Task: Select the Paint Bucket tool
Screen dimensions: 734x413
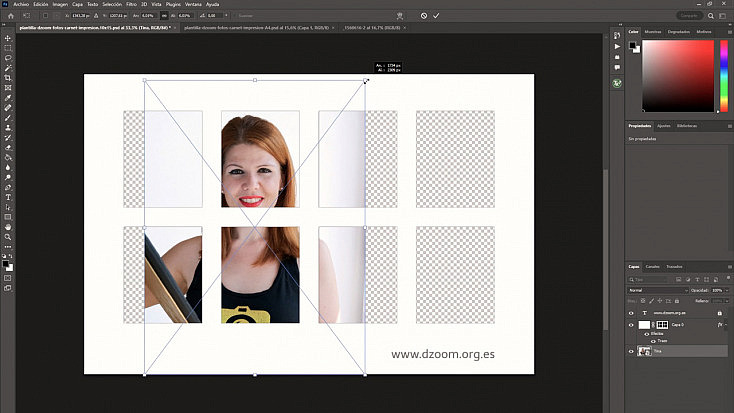Action: point(8,157)
